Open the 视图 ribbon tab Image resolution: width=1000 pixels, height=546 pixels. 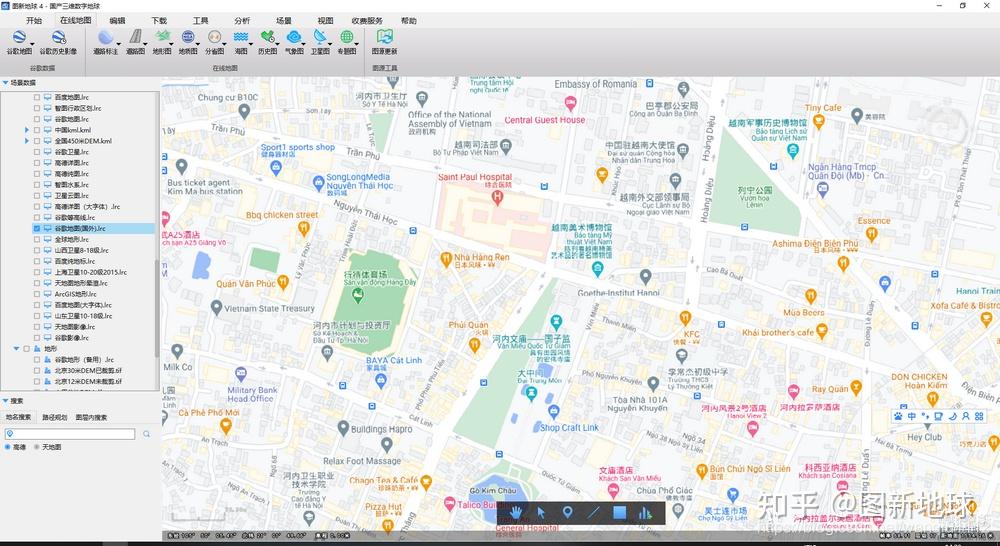tap(325, 21)
